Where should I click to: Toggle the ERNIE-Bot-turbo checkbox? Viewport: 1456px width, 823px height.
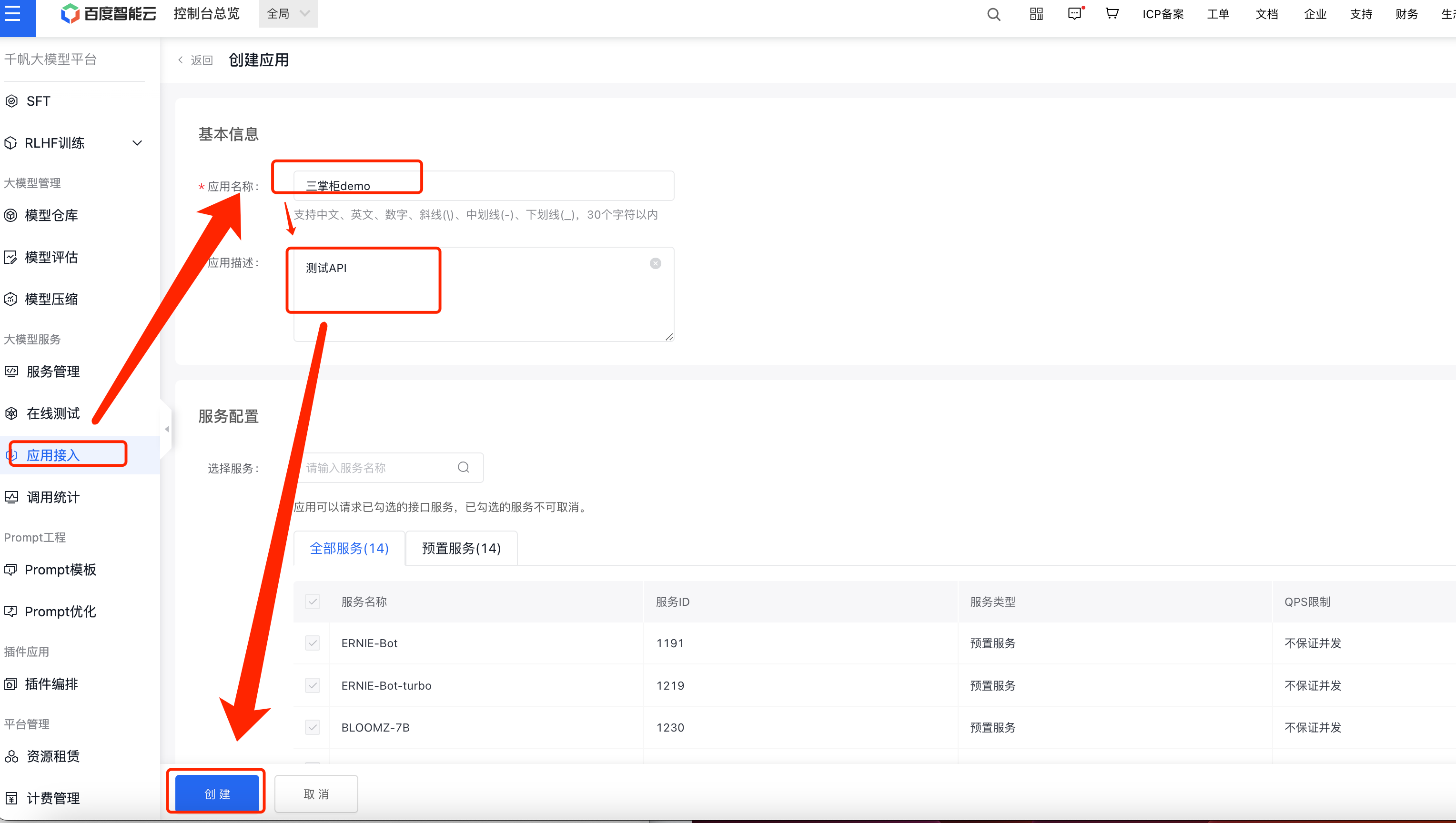point(313,686)
